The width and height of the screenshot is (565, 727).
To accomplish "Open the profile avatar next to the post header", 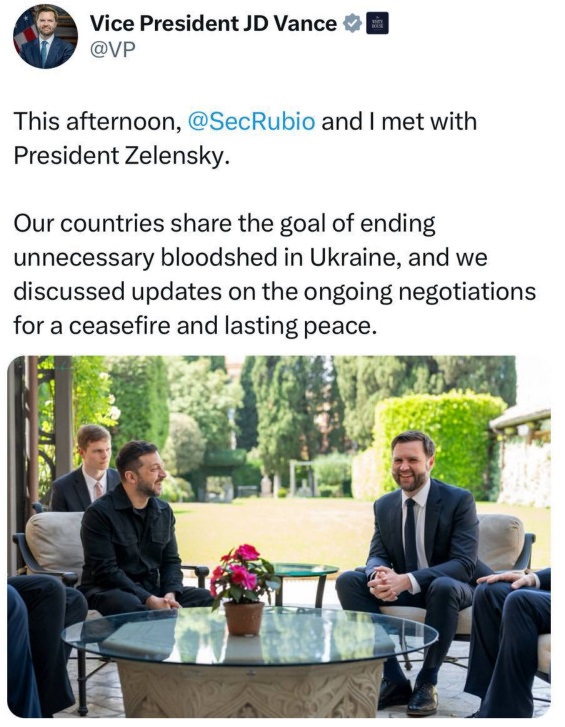I will point(45,37).
